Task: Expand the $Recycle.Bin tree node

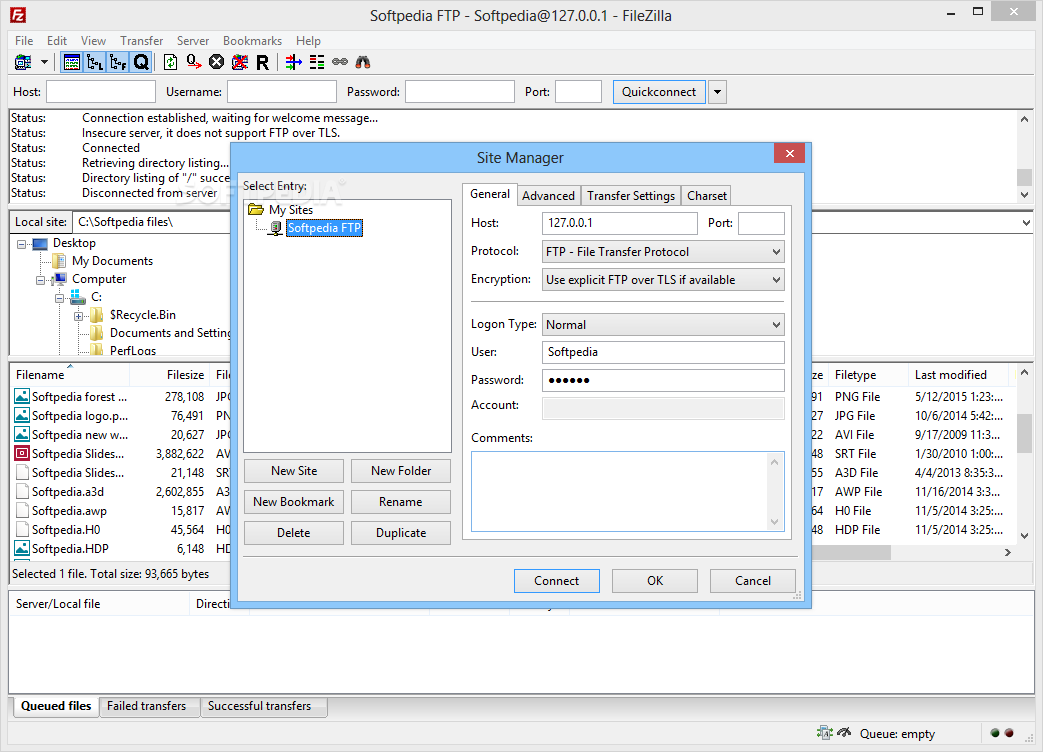Action: pyautogui.click(x=78, y=315)
